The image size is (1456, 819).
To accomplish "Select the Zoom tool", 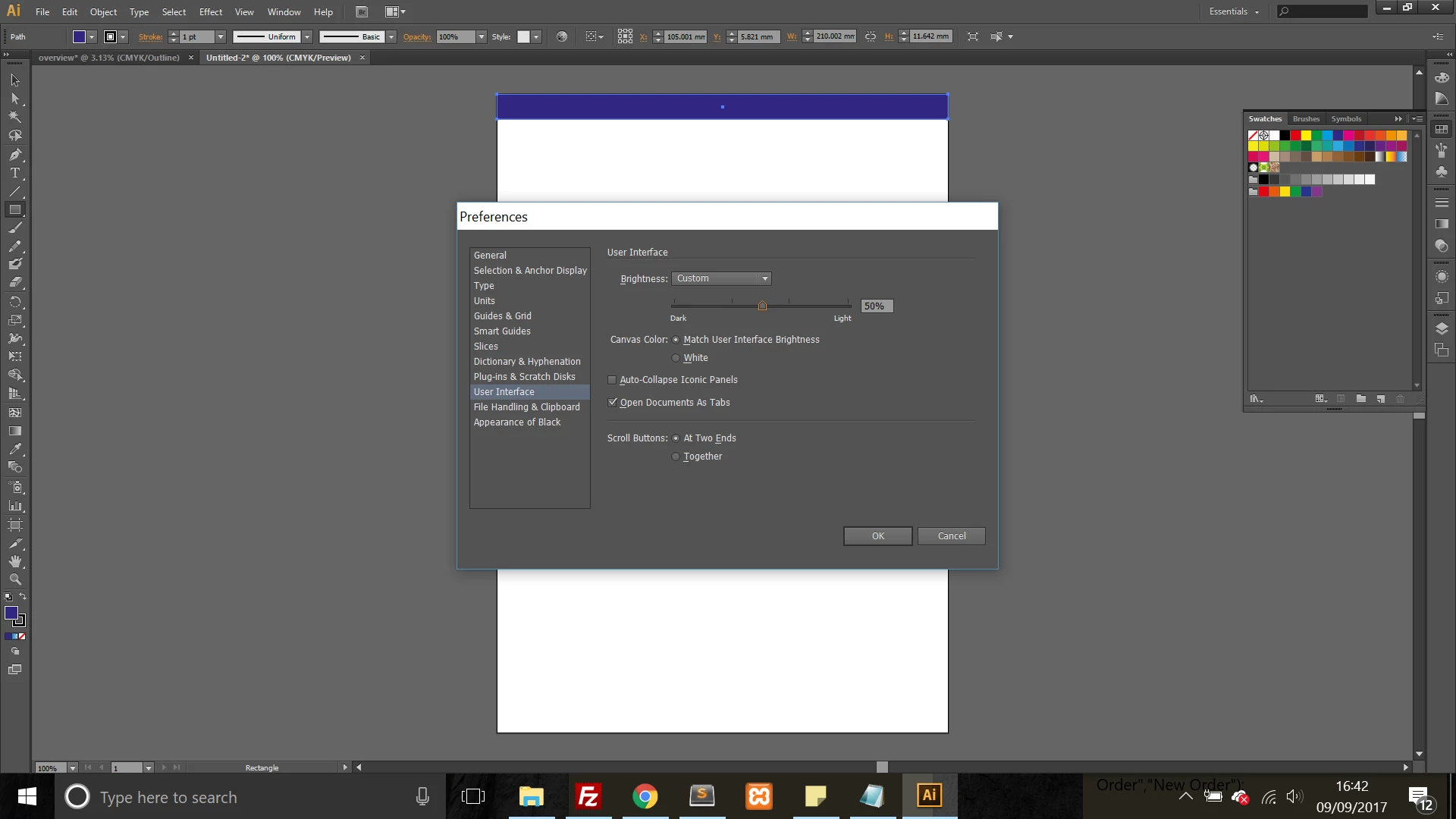I will [14, 579].
